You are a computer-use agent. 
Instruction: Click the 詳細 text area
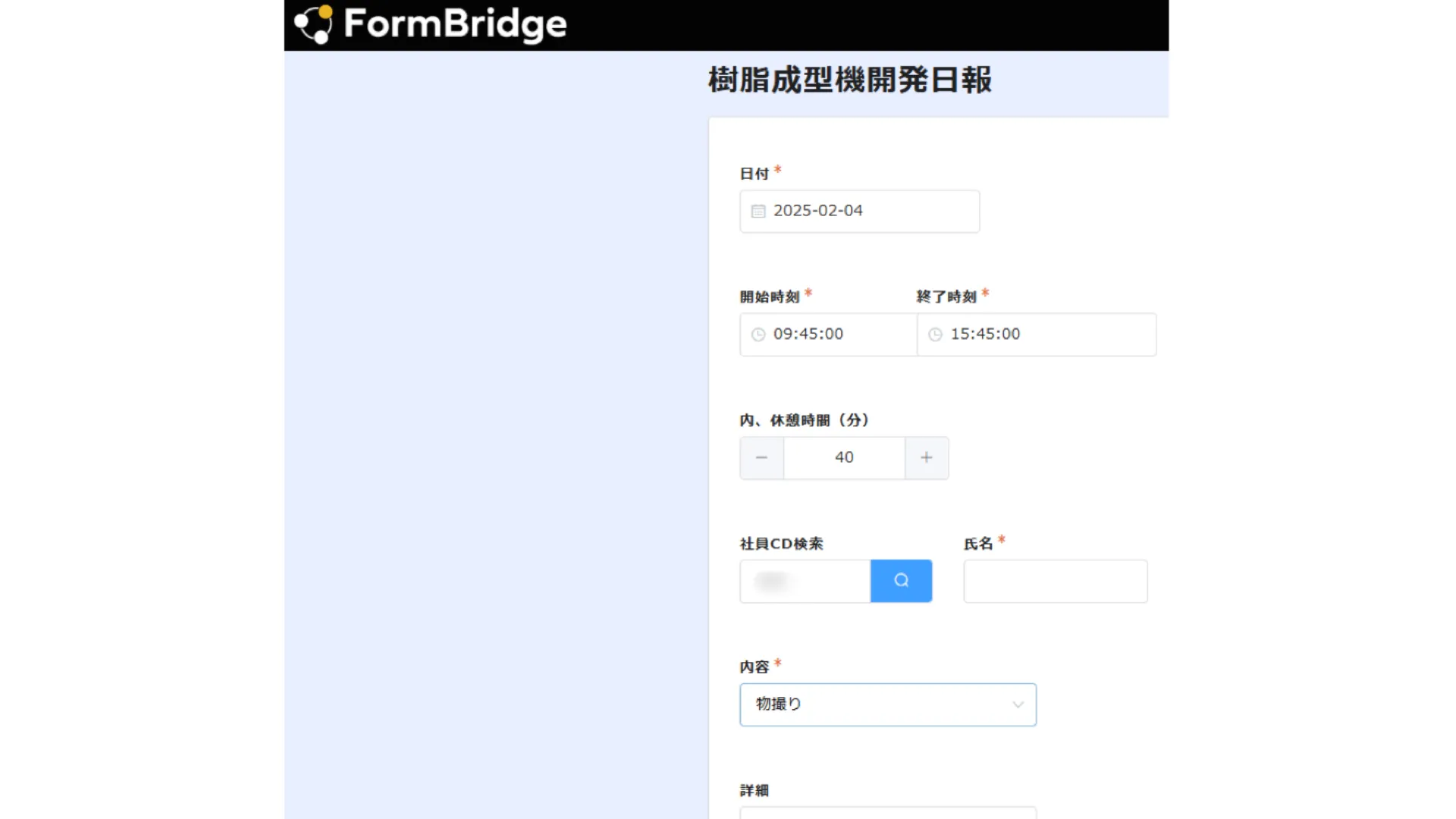click(x=887, y=813)
